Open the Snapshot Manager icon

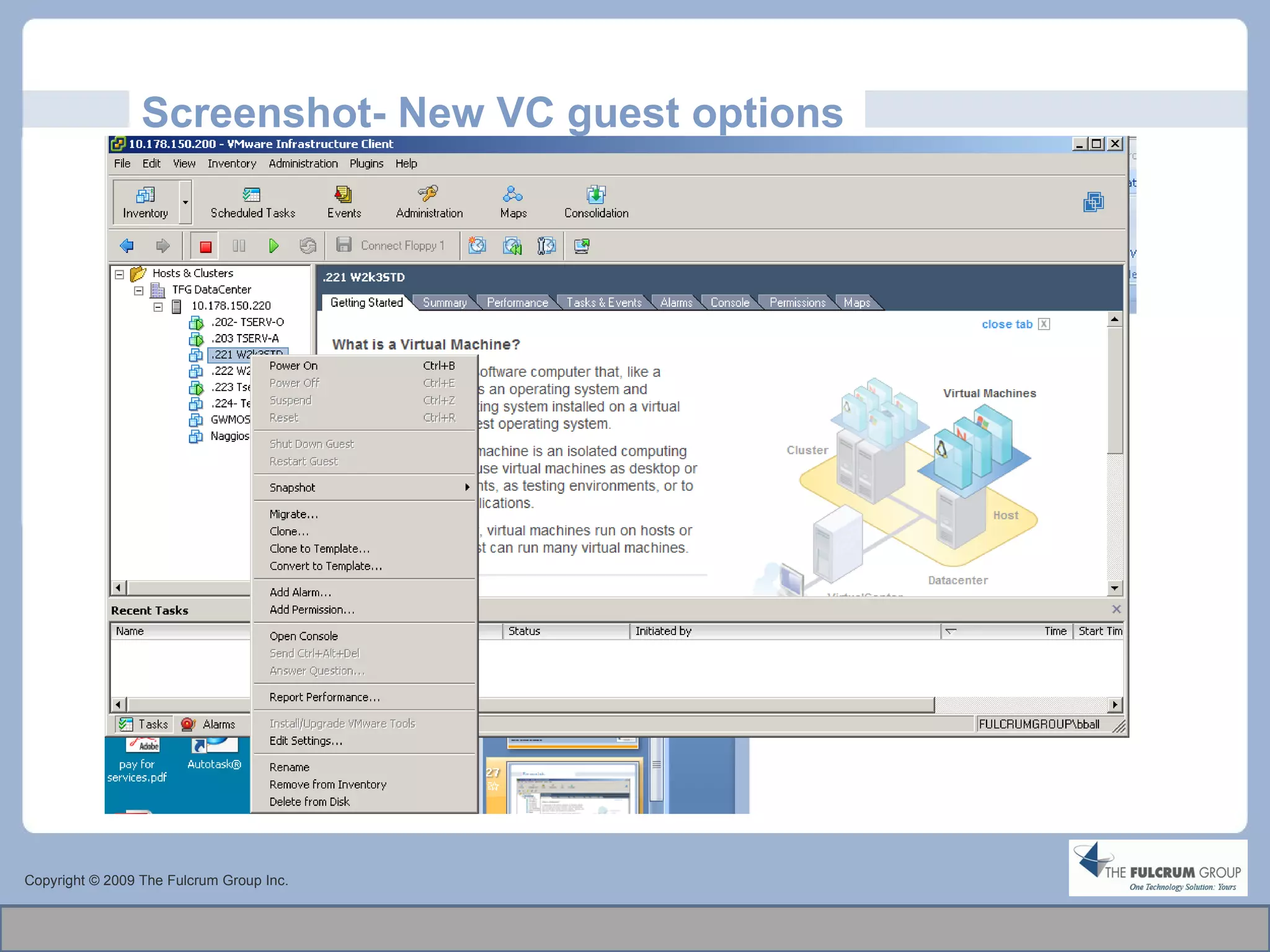click(x=546, y=245)
